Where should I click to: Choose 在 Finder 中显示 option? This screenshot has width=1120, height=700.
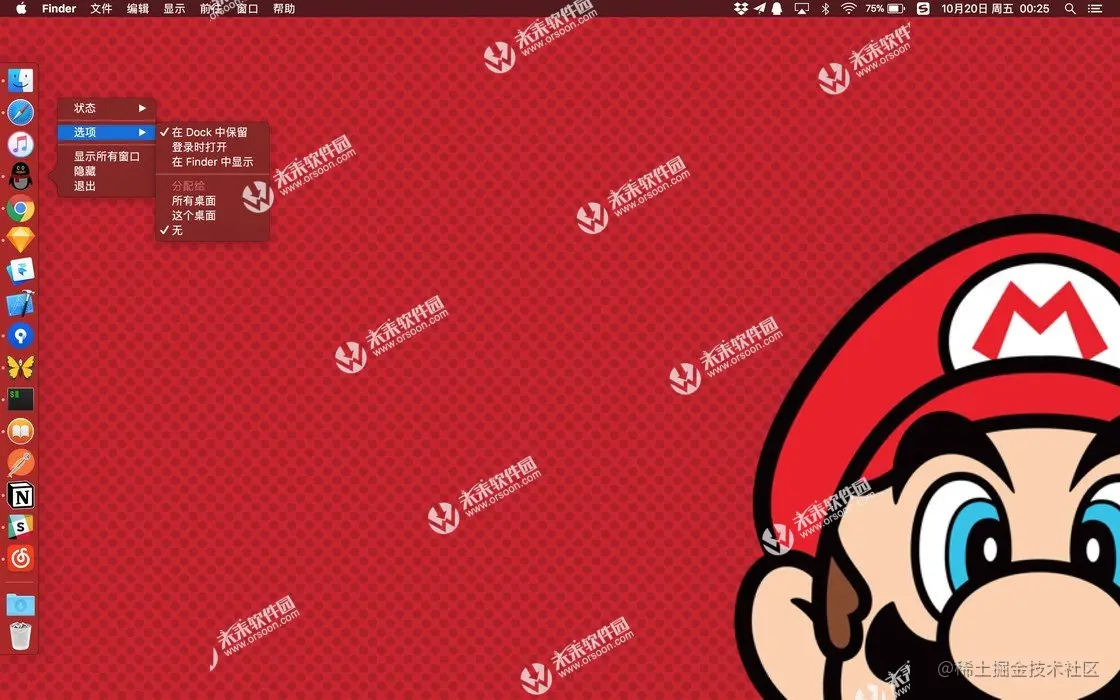point(212,162)
